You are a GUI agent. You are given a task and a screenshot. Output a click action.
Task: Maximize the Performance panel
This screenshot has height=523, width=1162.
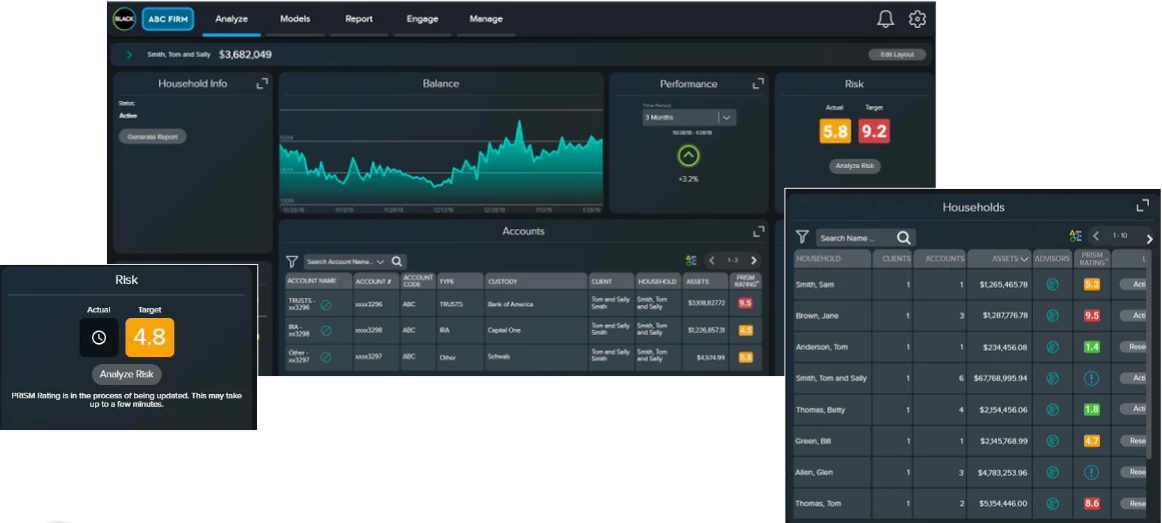point(757,84)
